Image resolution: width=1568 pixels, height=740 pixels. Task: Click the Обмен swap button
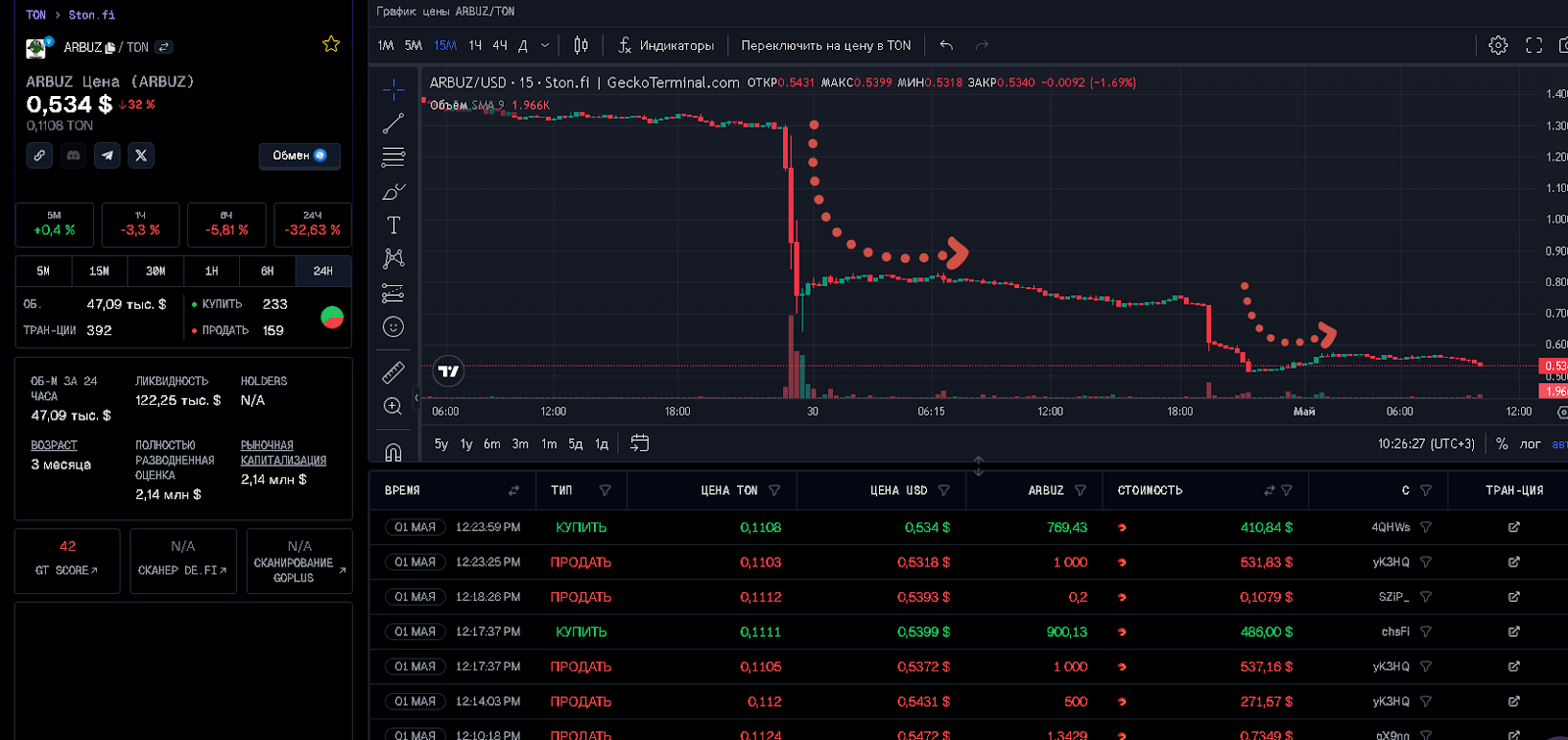pos(299,156)
